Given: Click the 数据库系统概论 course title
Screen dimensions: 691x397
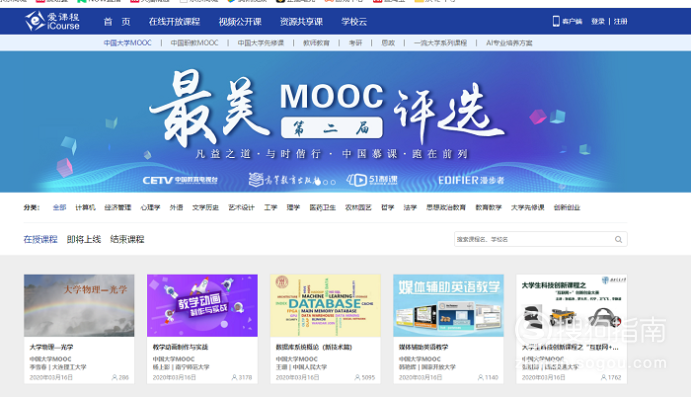Looking at the screenshot, I should [x=314, y=347].
